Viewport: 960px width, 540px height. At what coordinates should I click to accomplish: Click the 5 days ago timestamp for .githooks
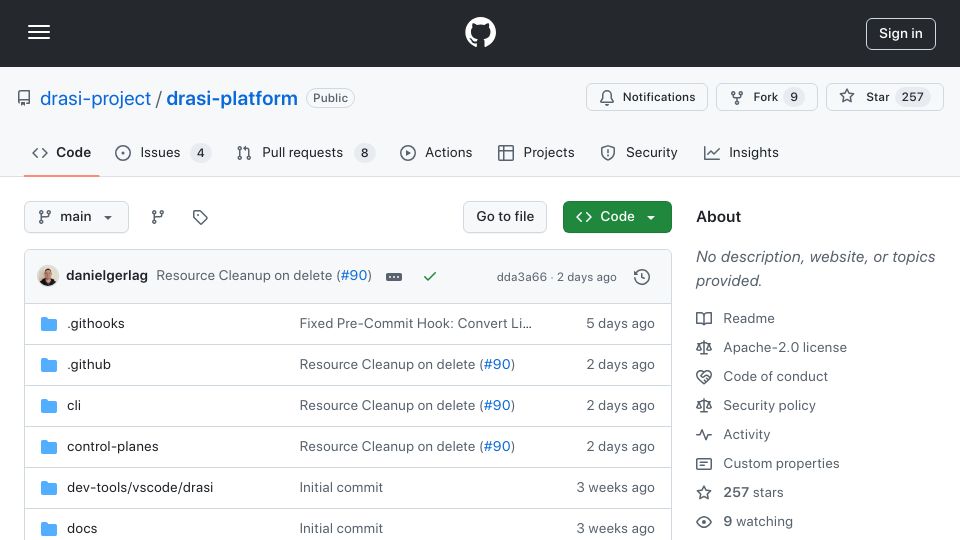[x=620, y=323]
